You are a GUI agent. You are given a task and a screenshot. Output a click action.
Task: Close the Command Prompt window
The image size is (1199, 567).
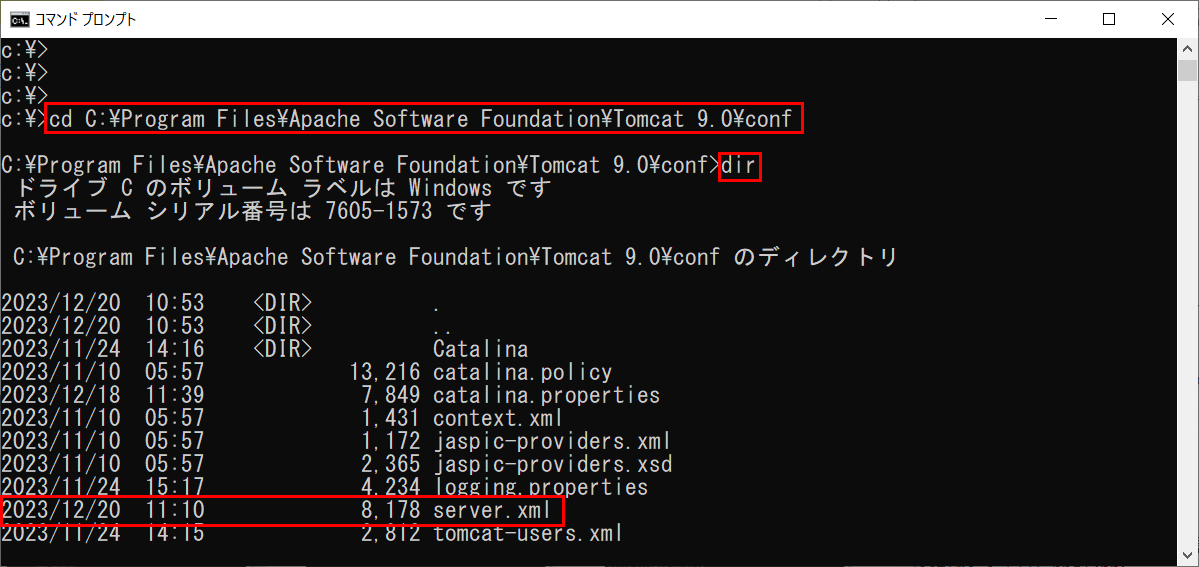click(1167, 19)
